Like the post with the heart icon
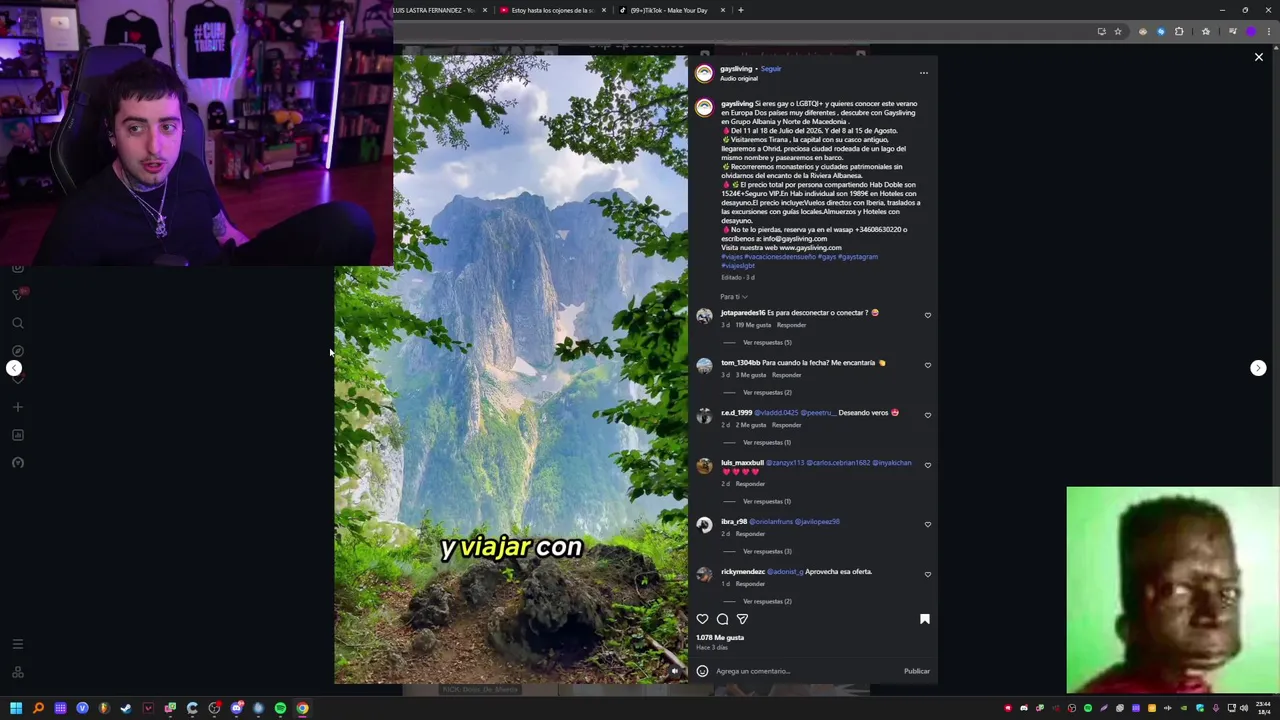 point(702,619)
